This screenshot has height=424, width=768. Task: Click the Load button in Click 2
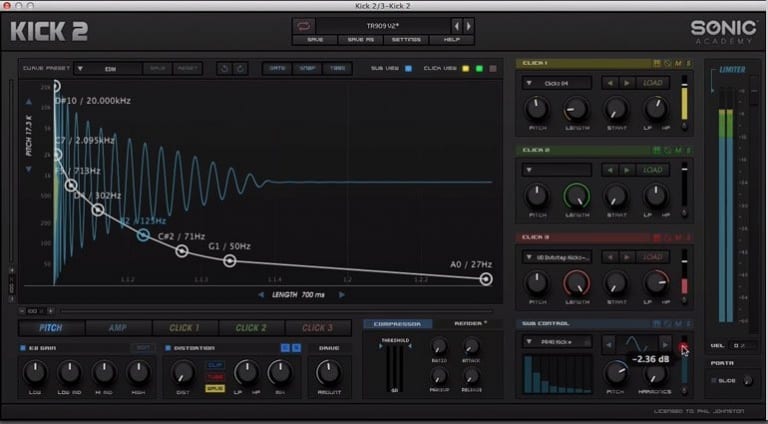(x=653, y=170)
